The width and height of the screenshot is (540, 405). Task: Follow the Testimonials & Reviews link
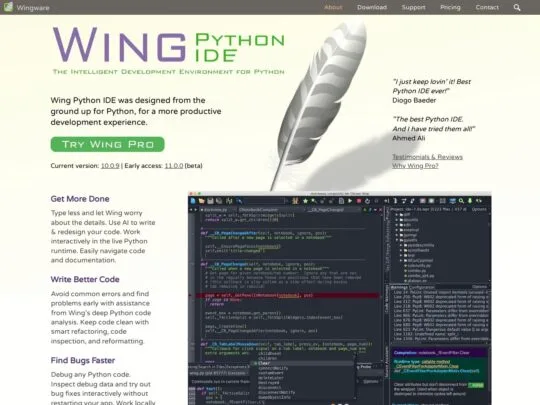[x=427, y=157]
